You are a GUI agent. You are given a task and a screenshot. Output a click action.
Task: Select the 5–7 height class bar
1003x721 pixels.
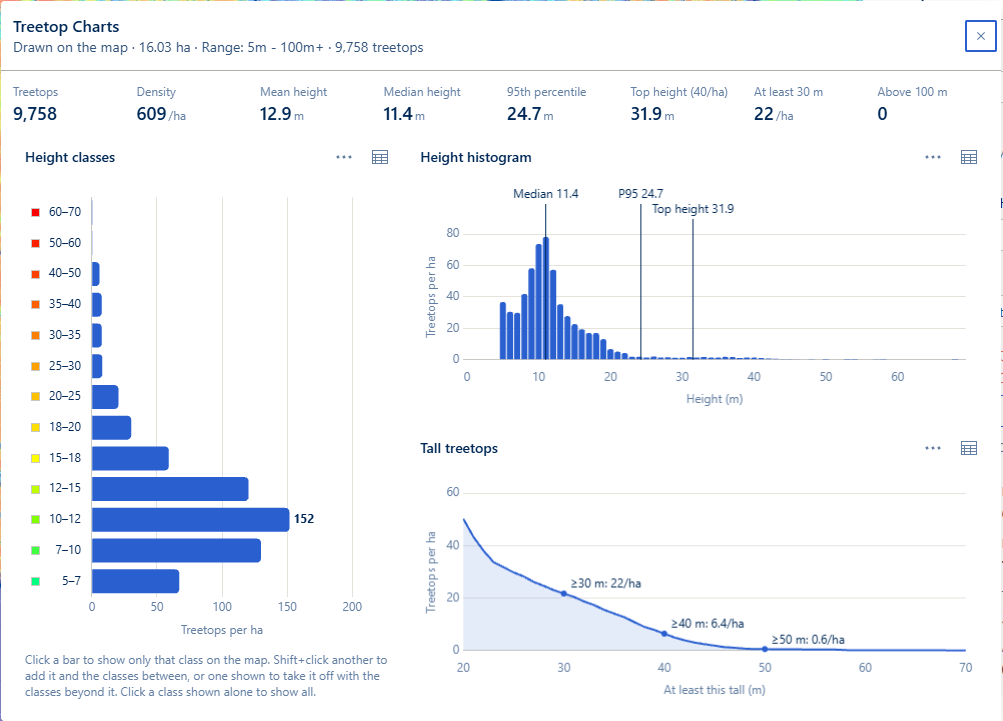pyautogui.click(x=136, y=581)
